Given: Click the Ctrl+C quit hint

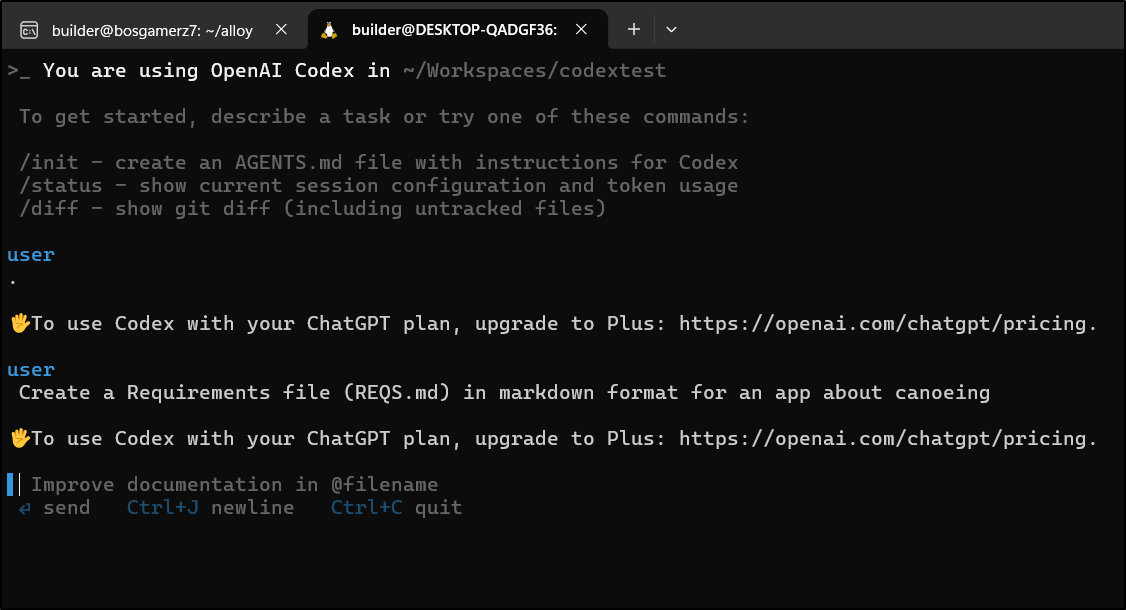Looking at the screenshot, I should [x=396, y=508].
